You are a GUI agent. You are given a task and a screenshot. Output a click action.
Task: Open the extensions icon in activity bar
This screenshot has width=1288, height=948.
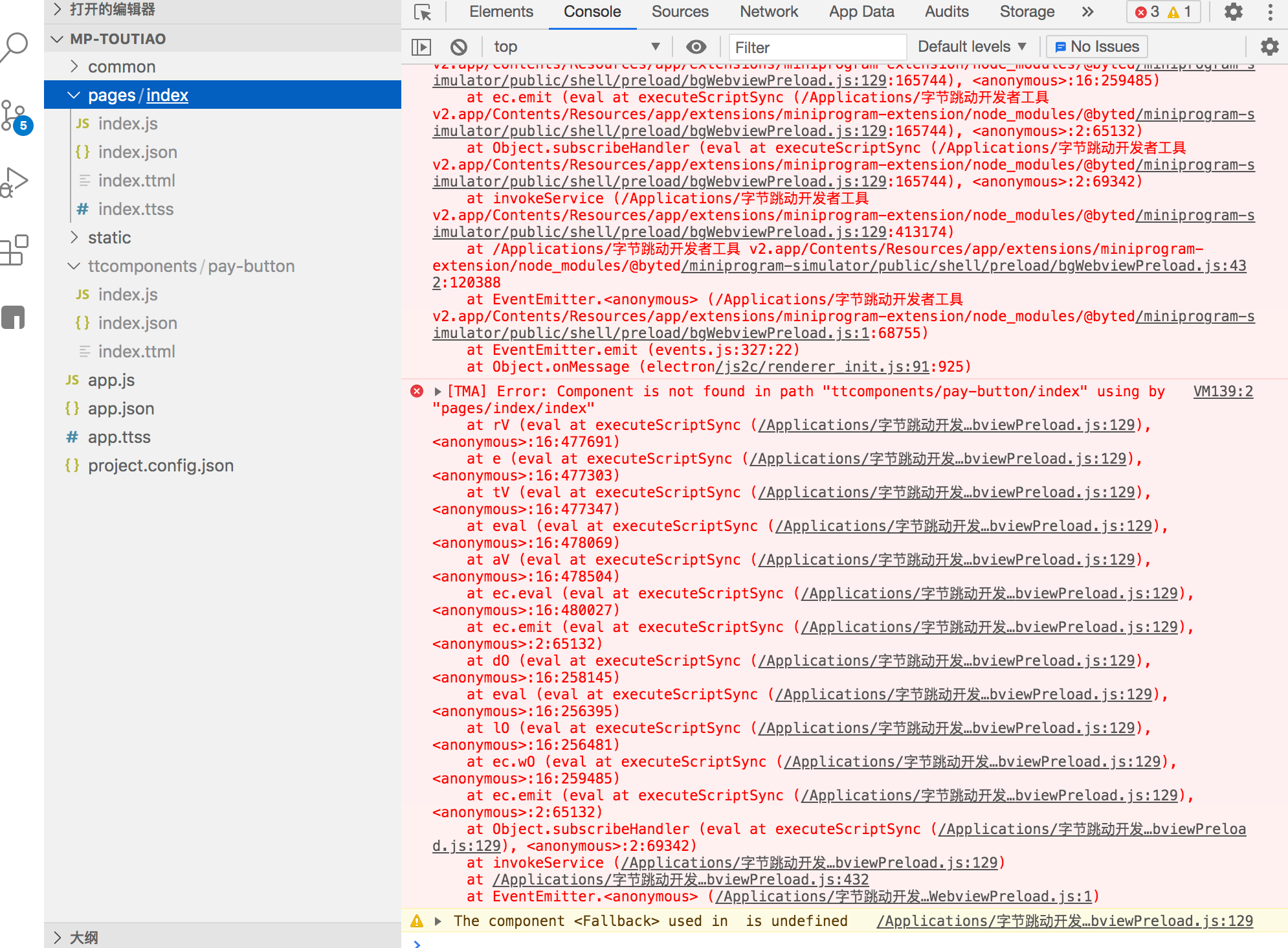(16, 250)
